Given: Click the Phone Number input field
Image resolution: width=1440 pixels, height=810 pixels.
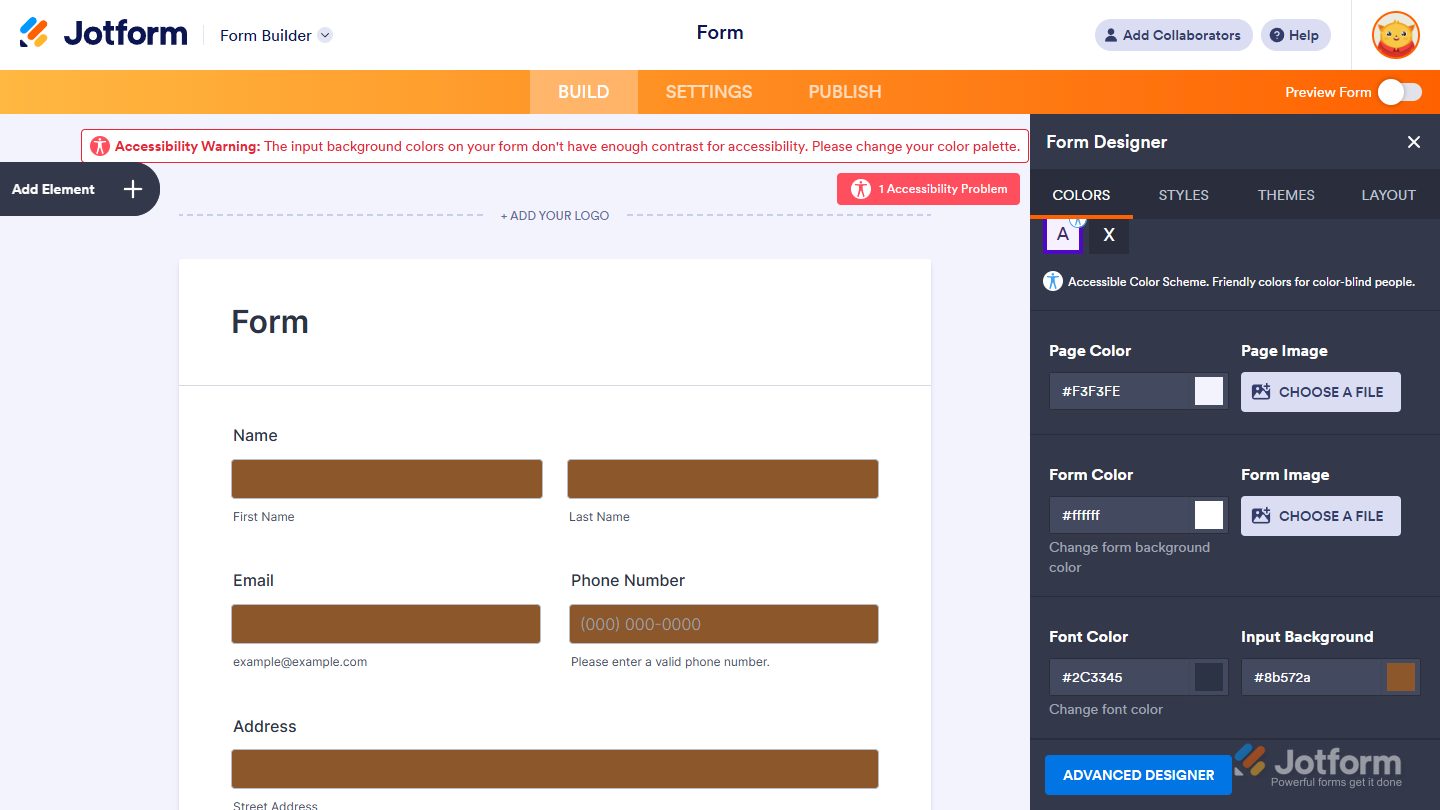Looking at the screenshot, I should tap(723, 624).
